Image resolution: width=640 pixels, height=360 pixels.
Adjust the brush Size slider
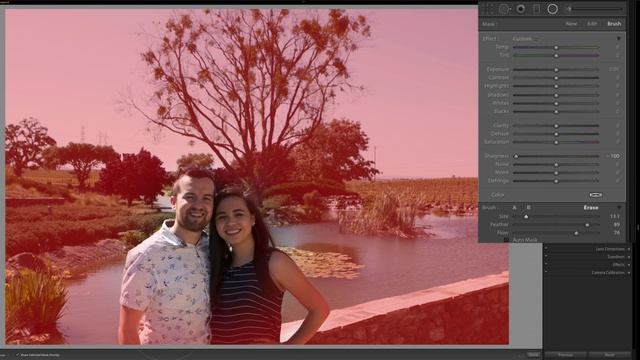556,216
